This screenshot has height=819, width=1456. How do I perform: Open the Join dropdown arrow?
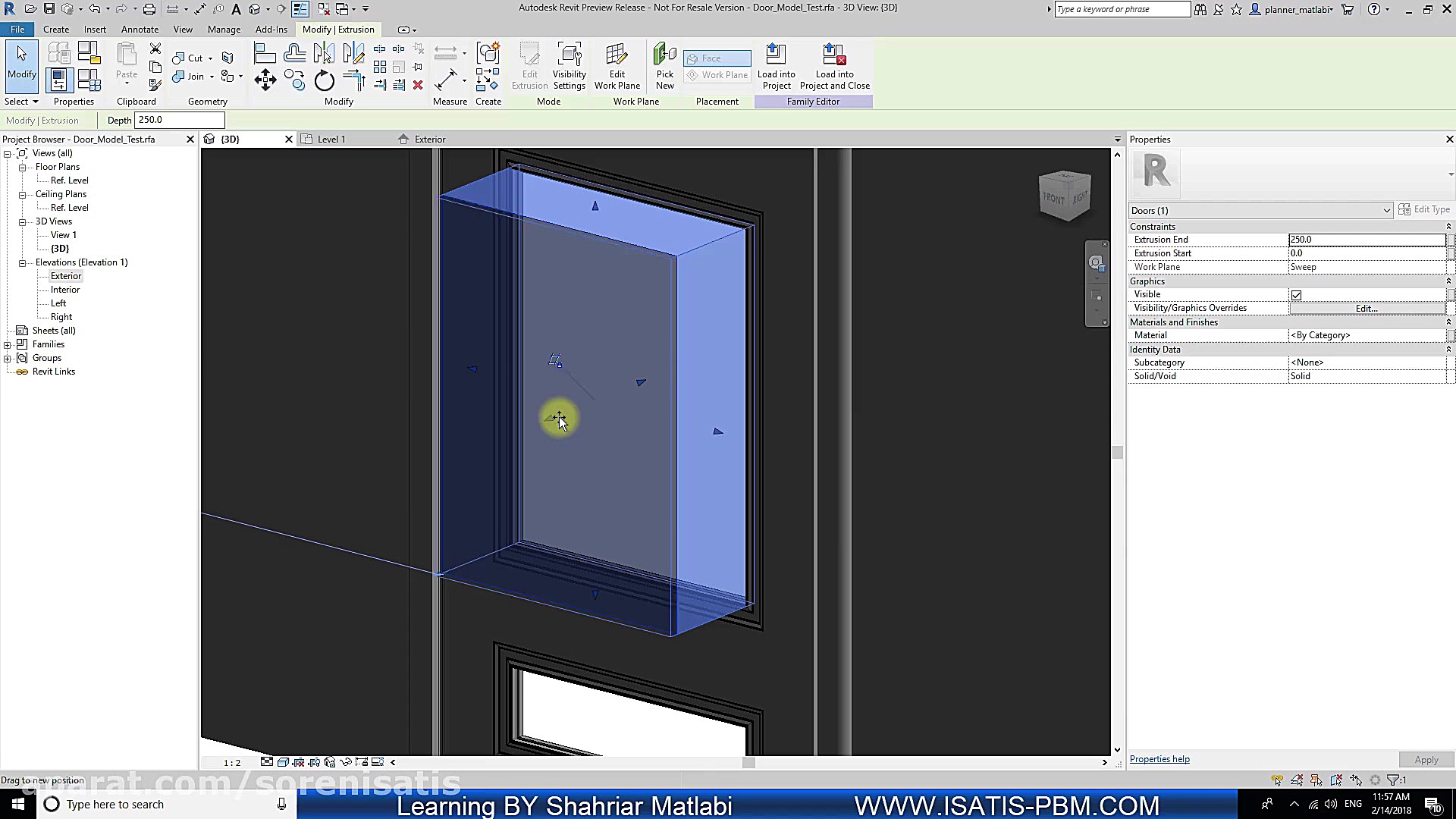(x=211, y=77)
